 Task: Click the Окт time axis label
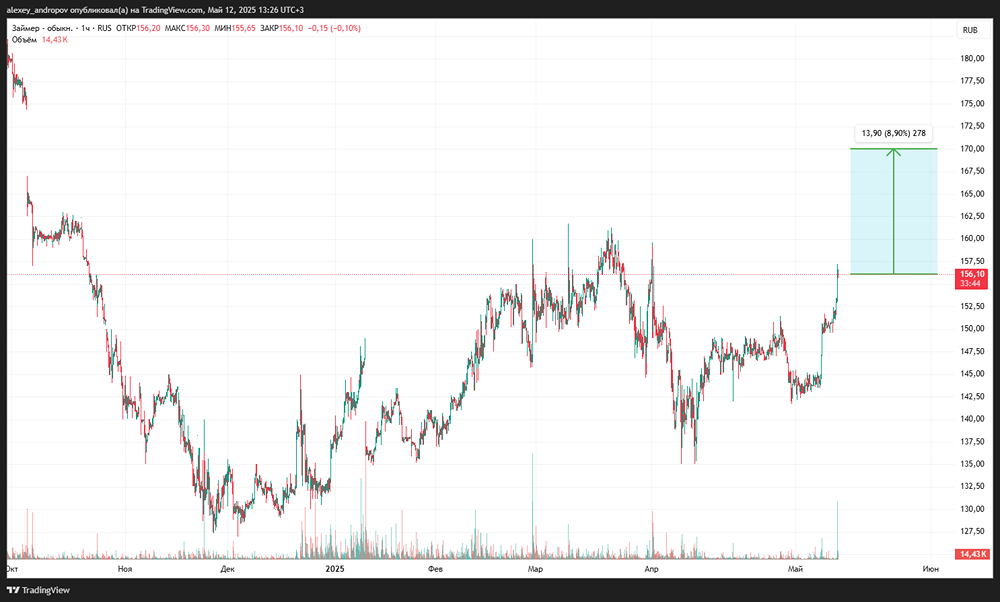11,569
